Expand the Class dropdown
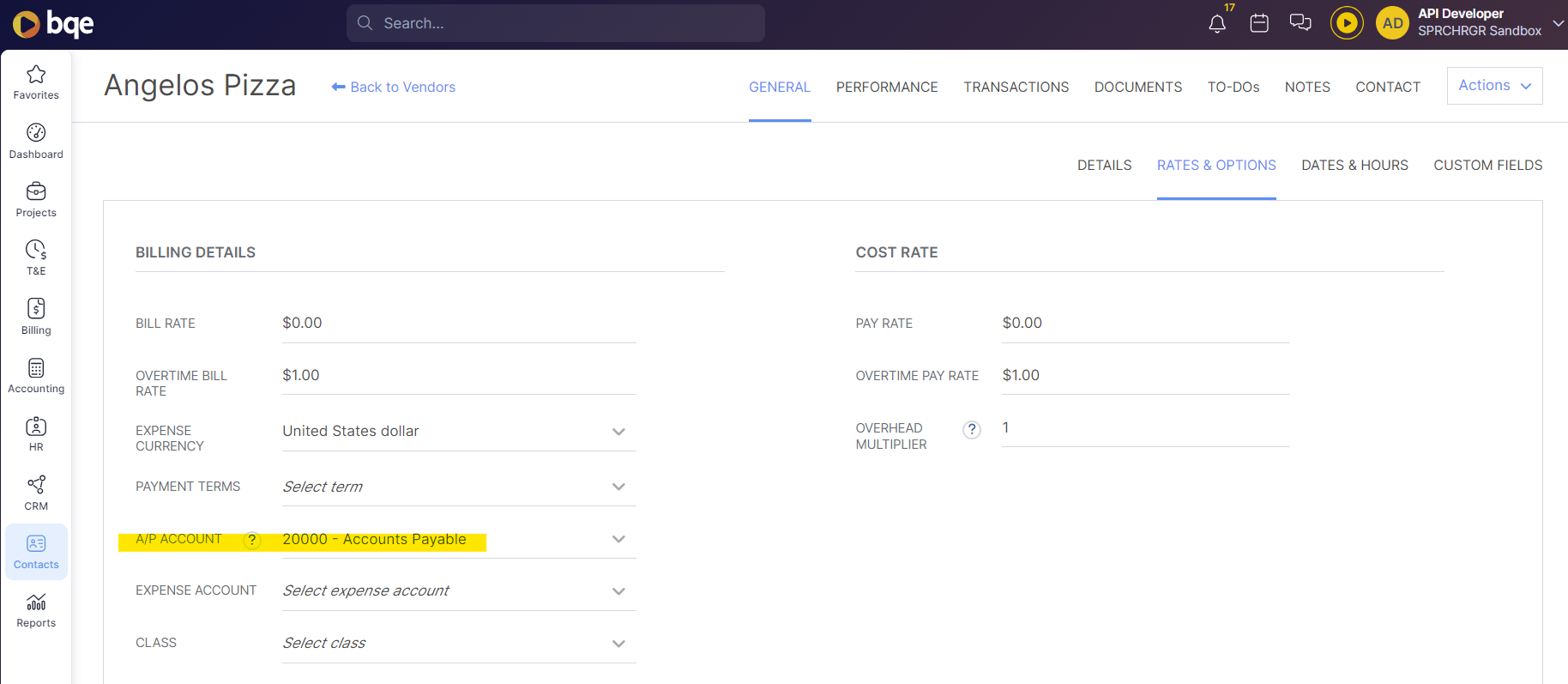Image resolution: width=1568 pixels, height=684 pixels. coord(618,644)
